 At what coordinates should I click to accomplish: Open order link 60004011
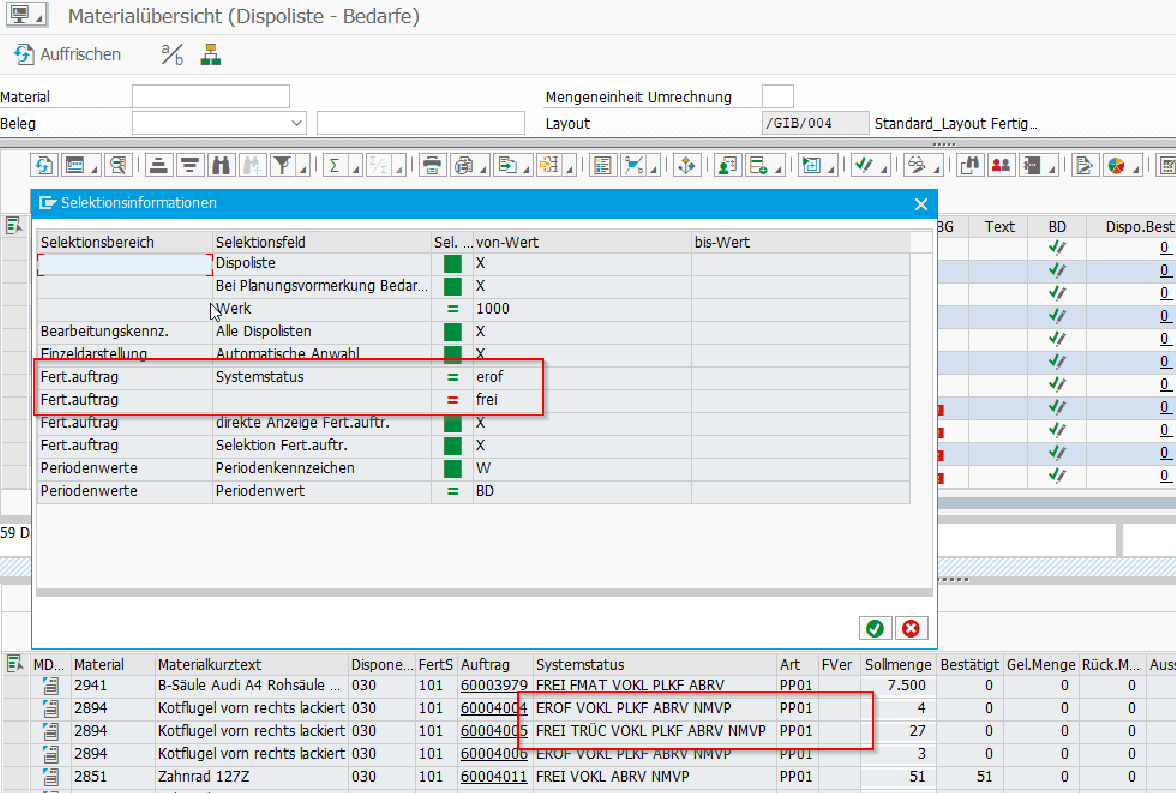(493, 775)
